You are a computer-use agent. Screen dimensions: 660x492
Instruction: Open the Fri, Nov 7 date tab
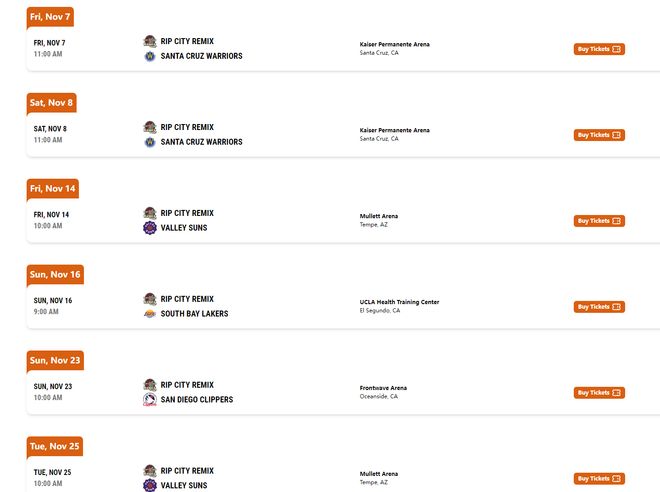[x=50, y=17]
